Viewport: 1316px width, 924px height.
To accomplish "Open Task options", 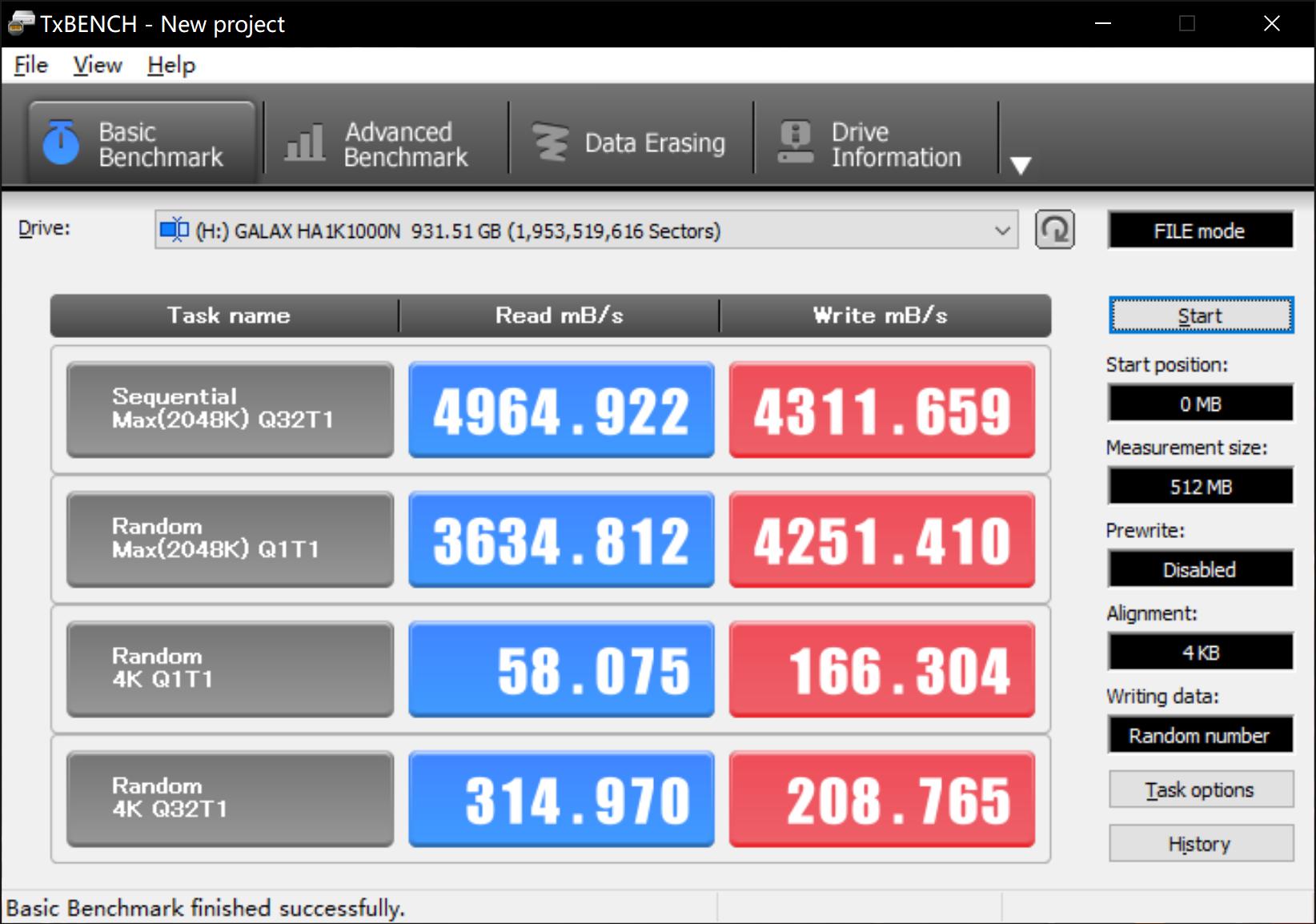I will [x=1199, y=790].
